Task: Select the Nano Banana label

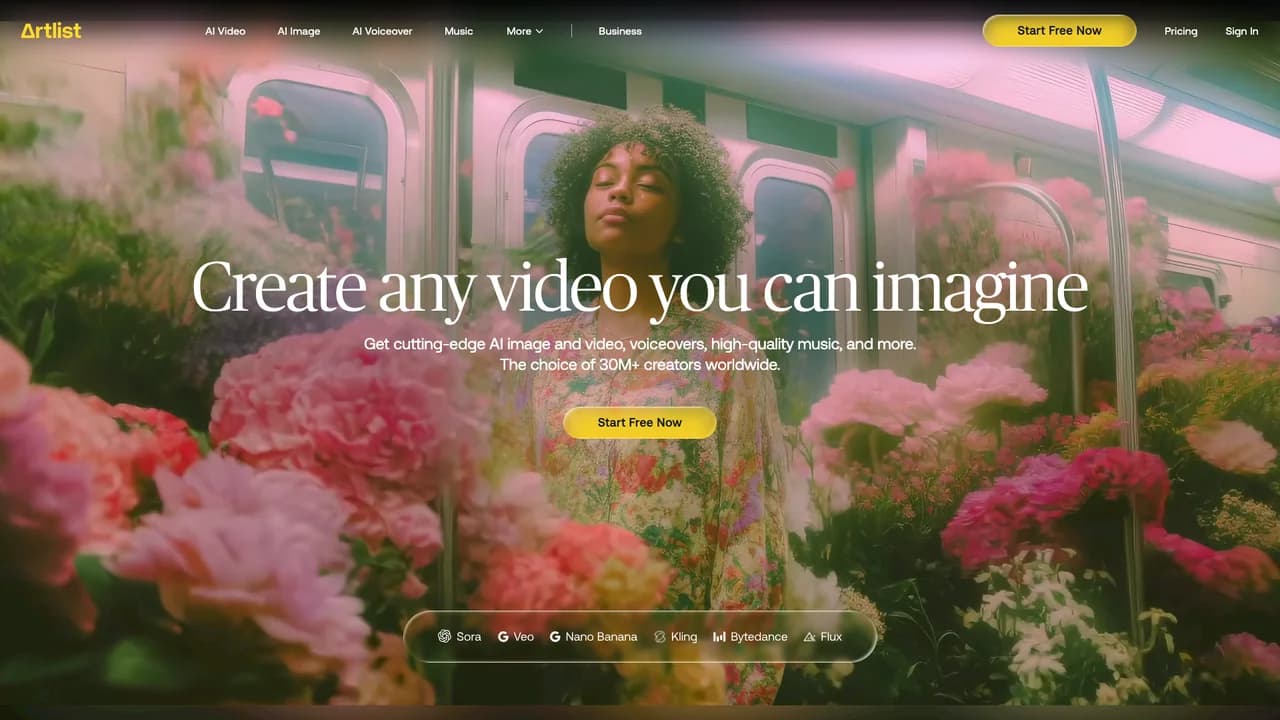Action: coord(601,636)
